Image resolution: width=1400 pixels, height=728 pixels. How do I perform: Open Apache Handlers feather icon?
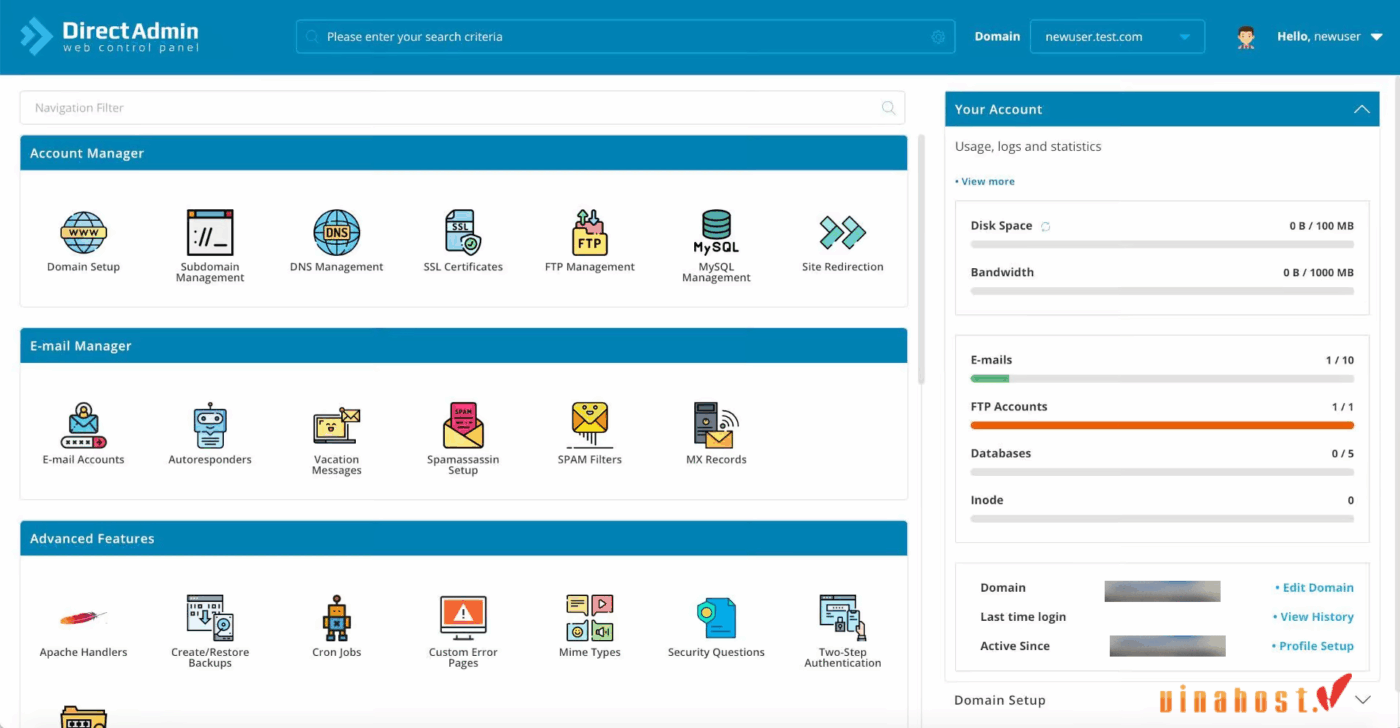tap(83, 618)
